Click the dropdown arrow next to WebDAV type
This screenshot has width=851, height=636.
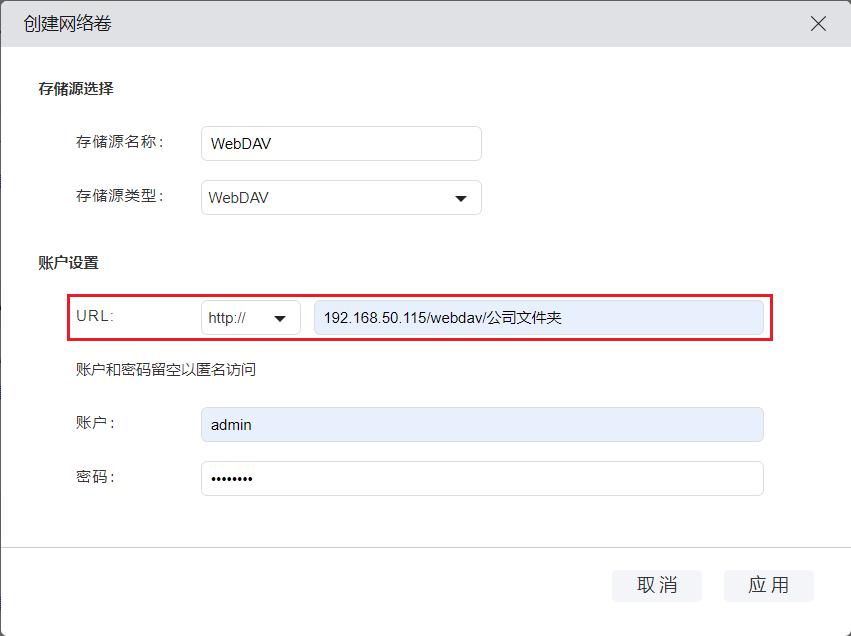pyautogui.click(x=461, y=198)
